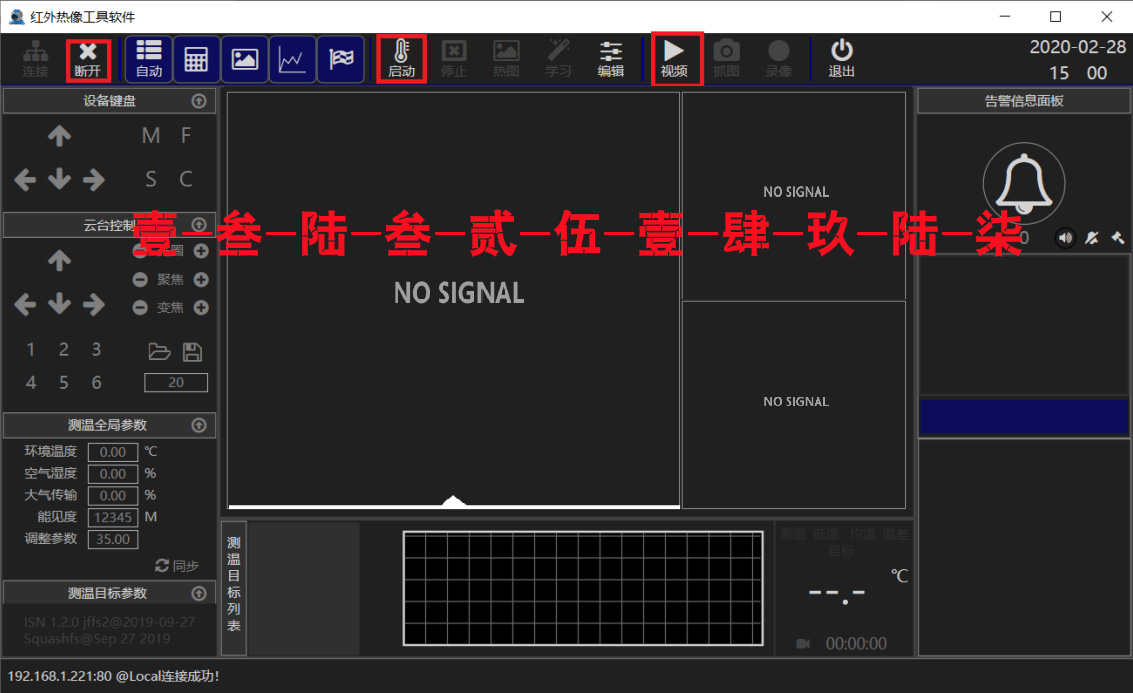Enable 自动 auto mode in toolbar
The width and height of the screenshot is (1133, 693).
click(148, 58)
